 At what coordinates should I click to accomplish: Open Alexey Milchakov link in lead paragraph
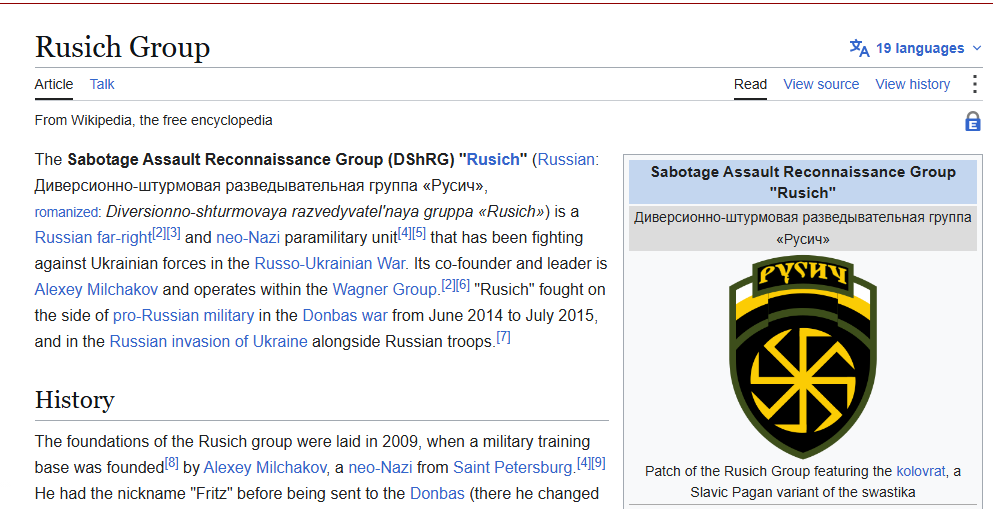tap(96, 290)
